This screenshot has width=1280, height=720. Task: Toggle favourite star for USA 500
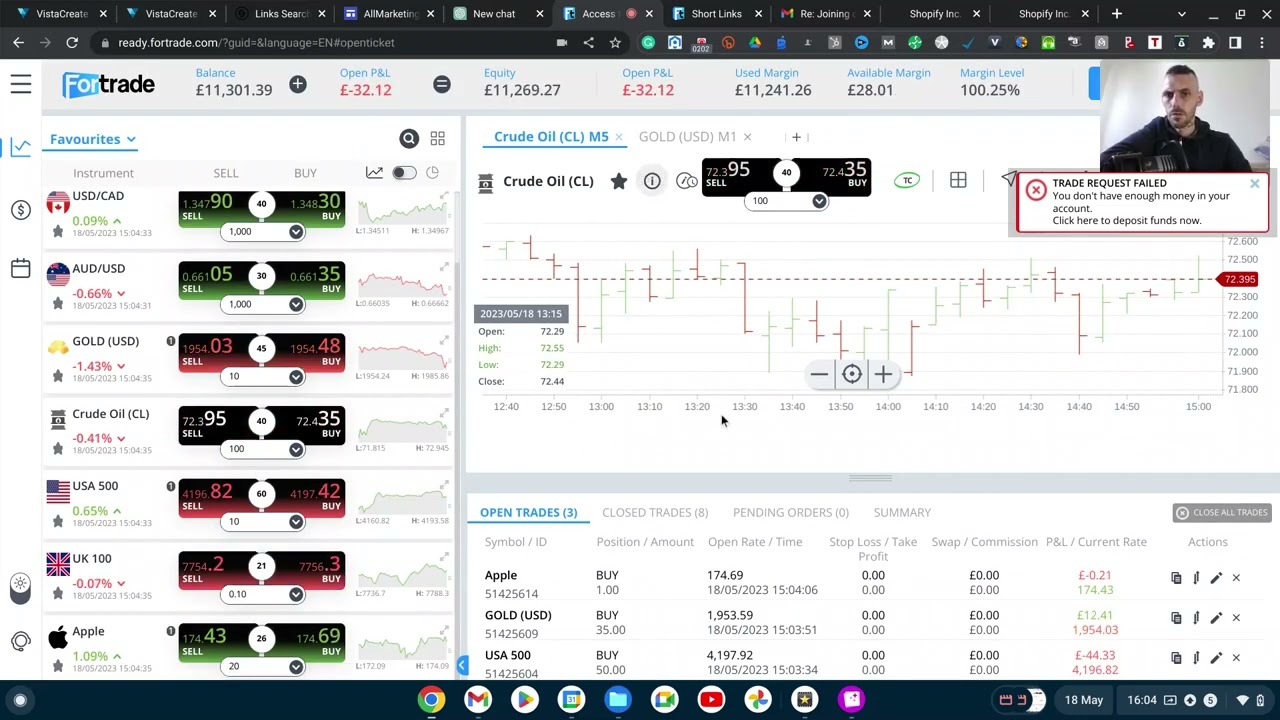pyautogui.click(x=57, y=522)
